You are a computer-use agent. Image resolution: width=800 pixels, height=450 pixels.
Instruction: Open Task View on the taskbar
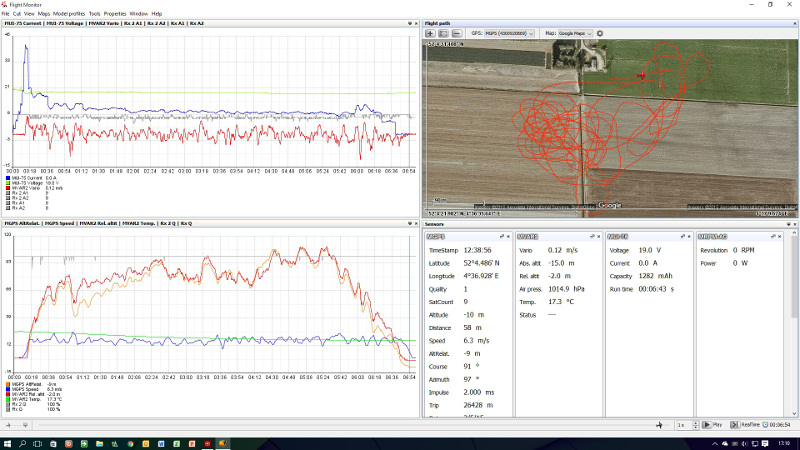pyautogui.click(x=38, y=444)
